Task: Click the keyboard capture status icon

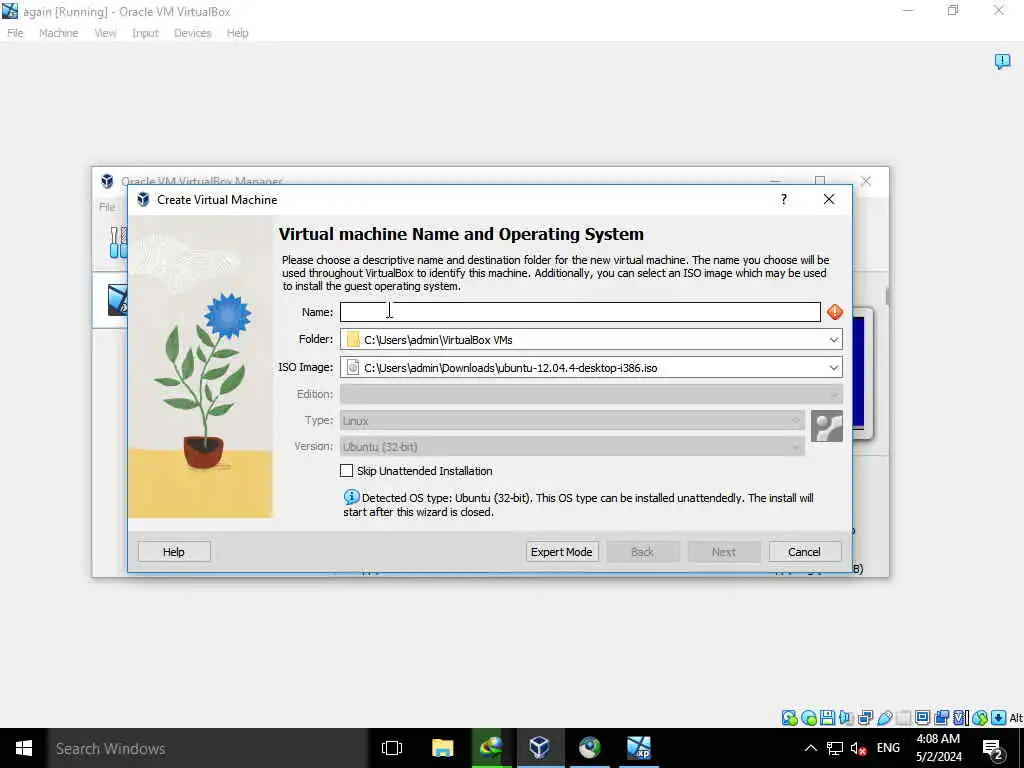Action: 999,718
